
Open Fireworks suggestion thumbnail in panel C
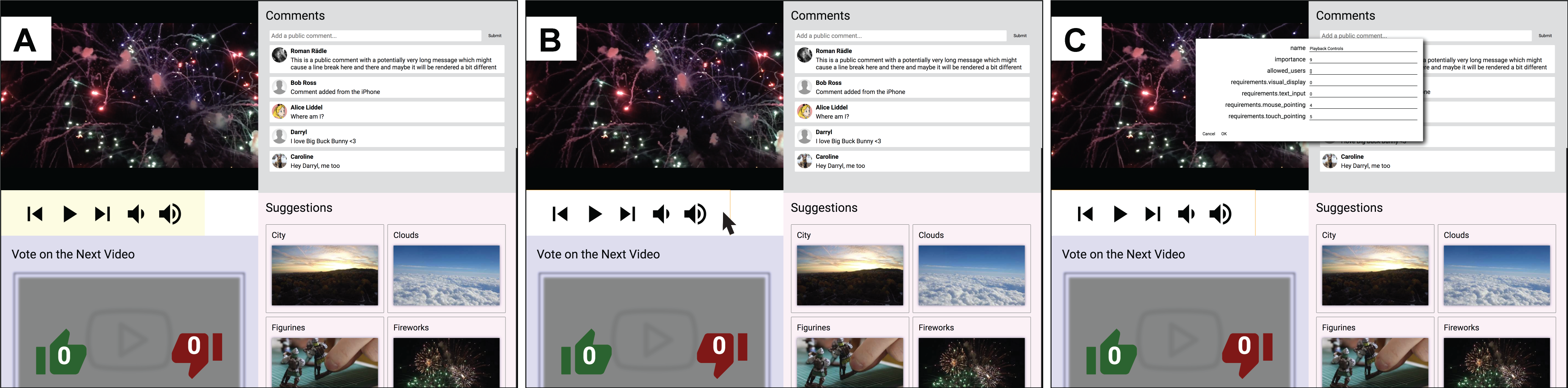tap(1498, 362)
